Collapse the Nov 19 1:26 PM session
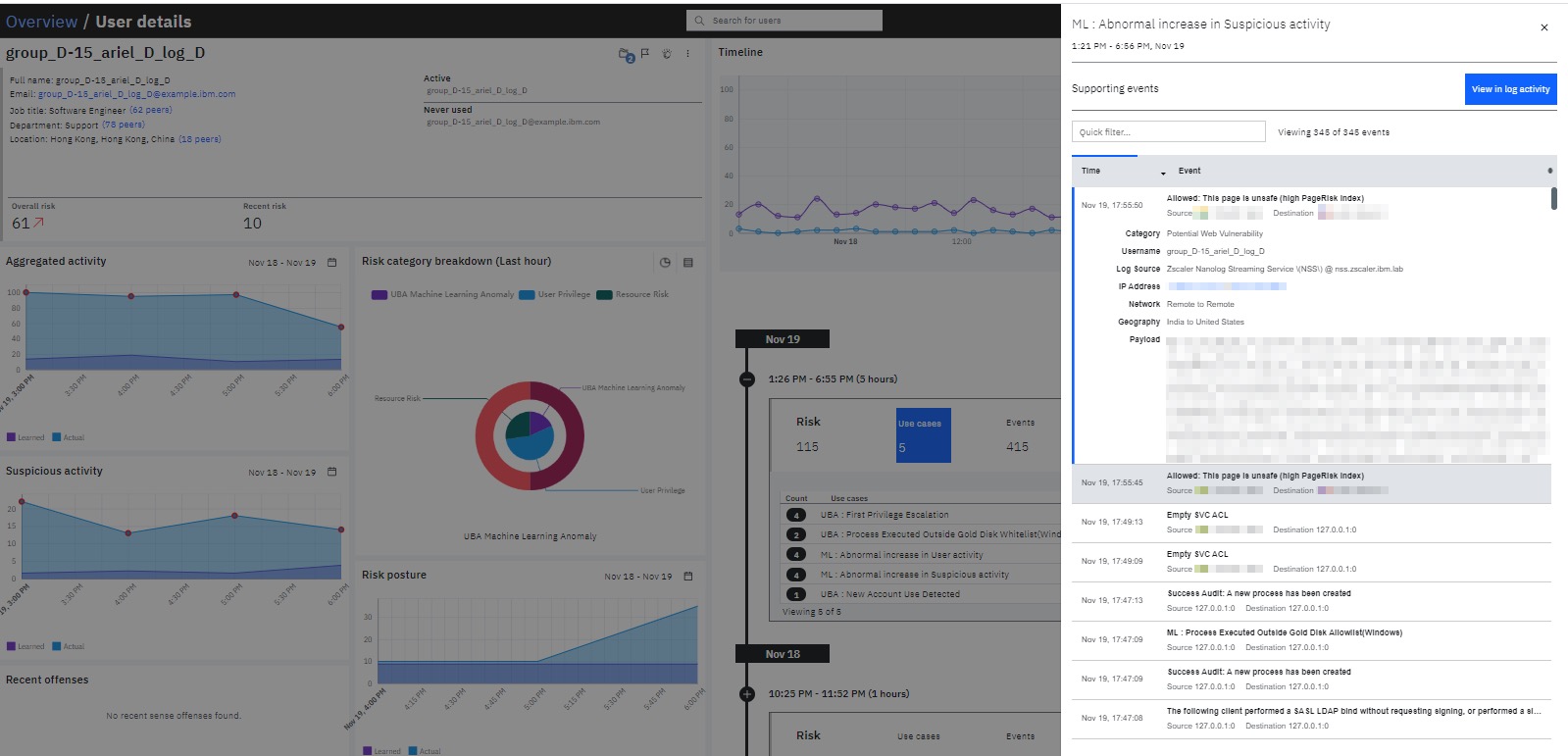Image resolution: width=1568 pixels, height=756 pixels. point(747,379)
